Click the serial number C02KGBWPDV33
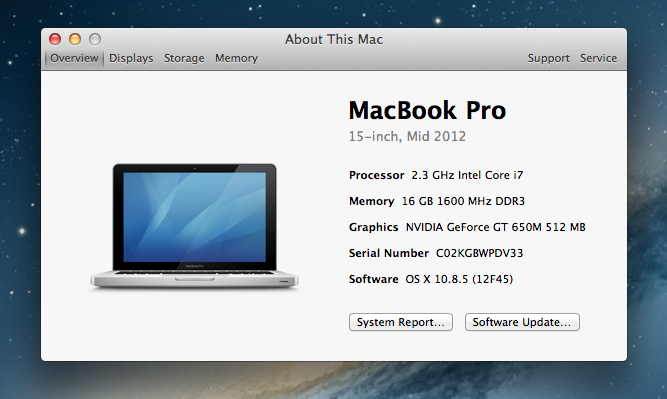 [x=479, y=253]
